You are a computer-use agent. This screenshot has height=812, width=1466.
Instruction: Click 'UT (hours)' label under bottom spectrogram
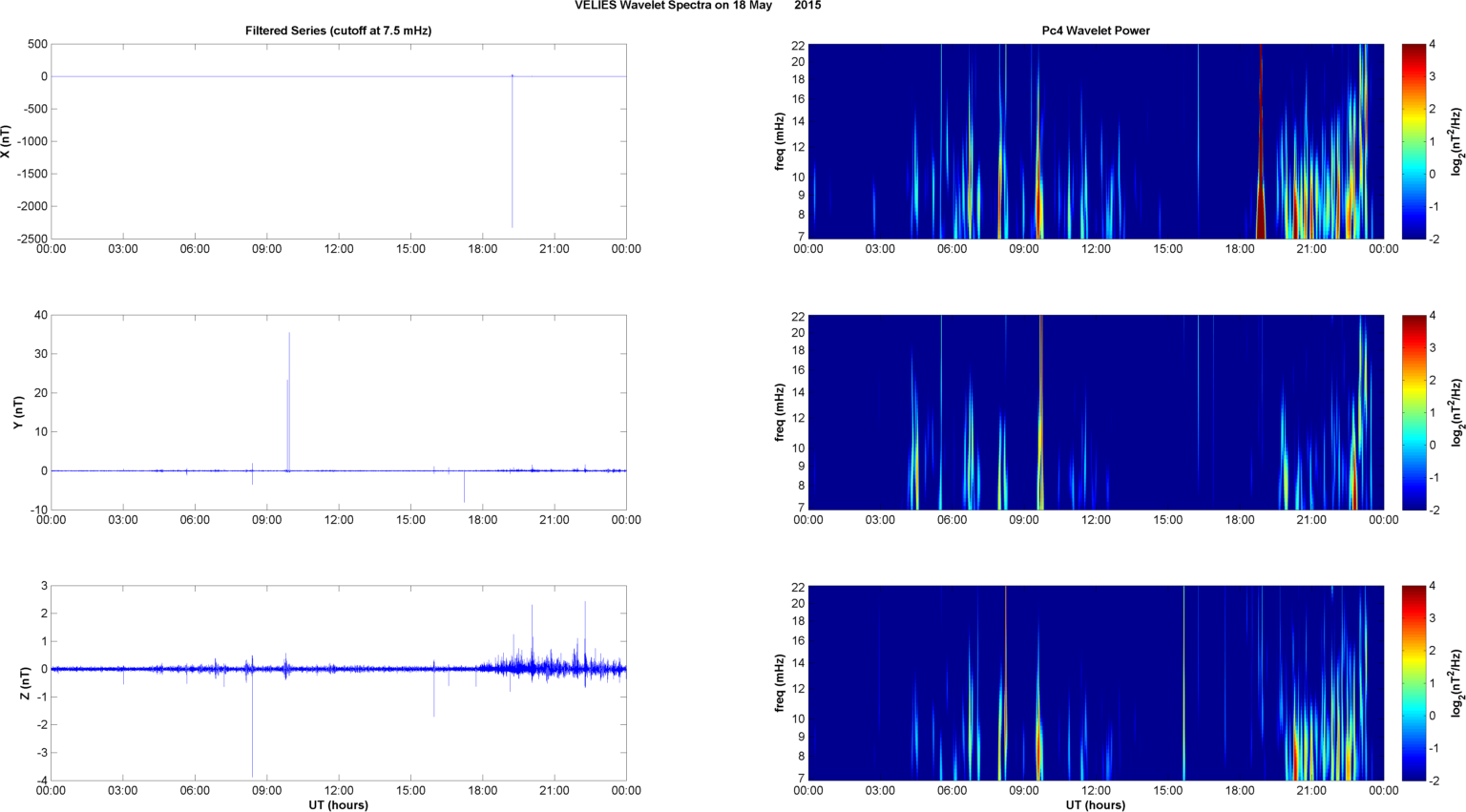tap(1095, 805)
